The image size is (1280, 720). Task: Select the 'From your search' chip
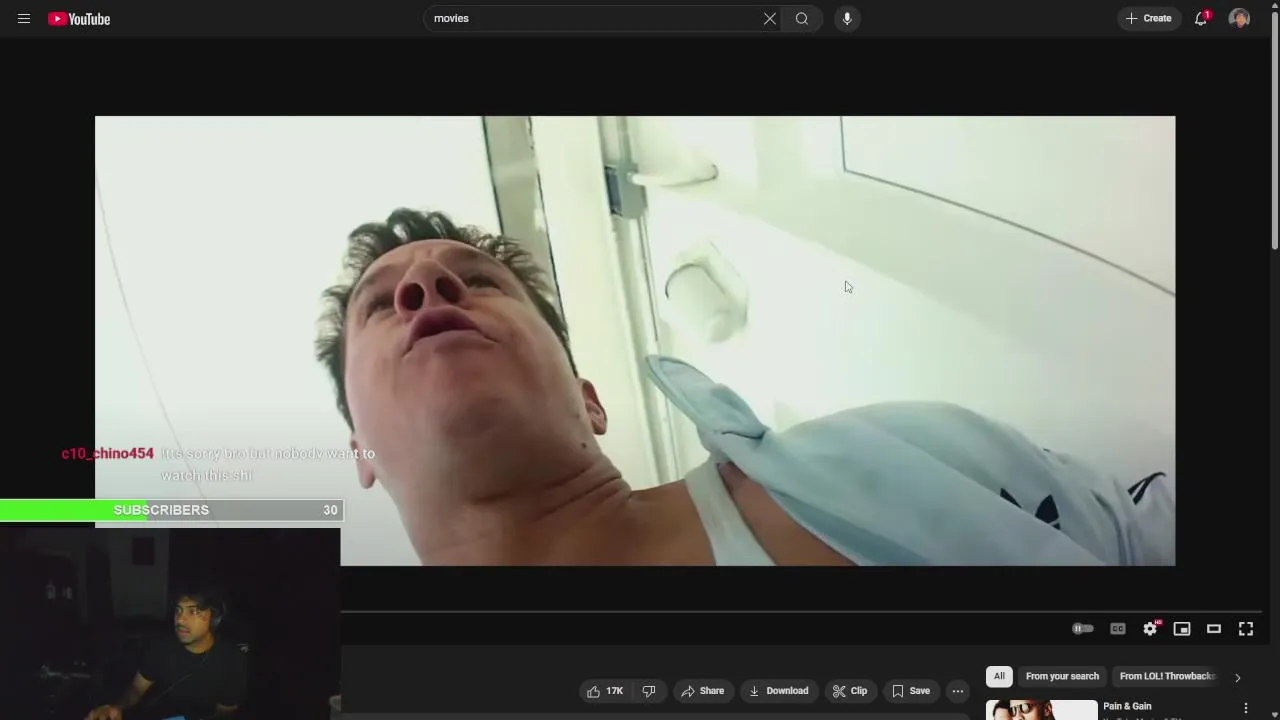tap(1062, 677)
